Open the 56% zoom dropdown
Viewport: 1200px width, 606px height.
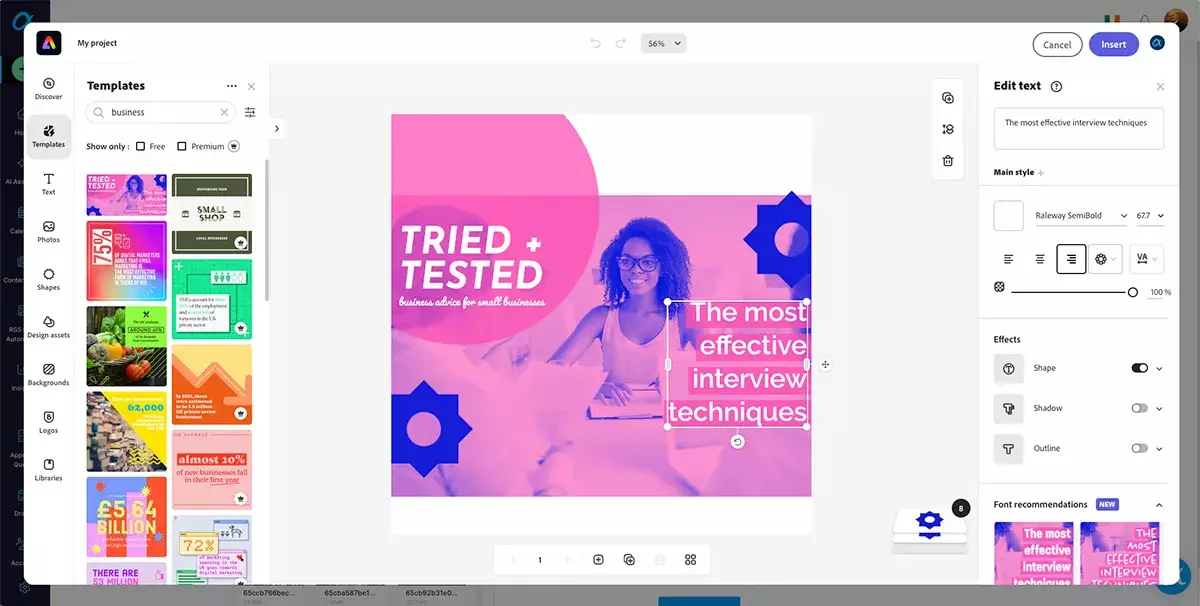(x=664, y=43)
